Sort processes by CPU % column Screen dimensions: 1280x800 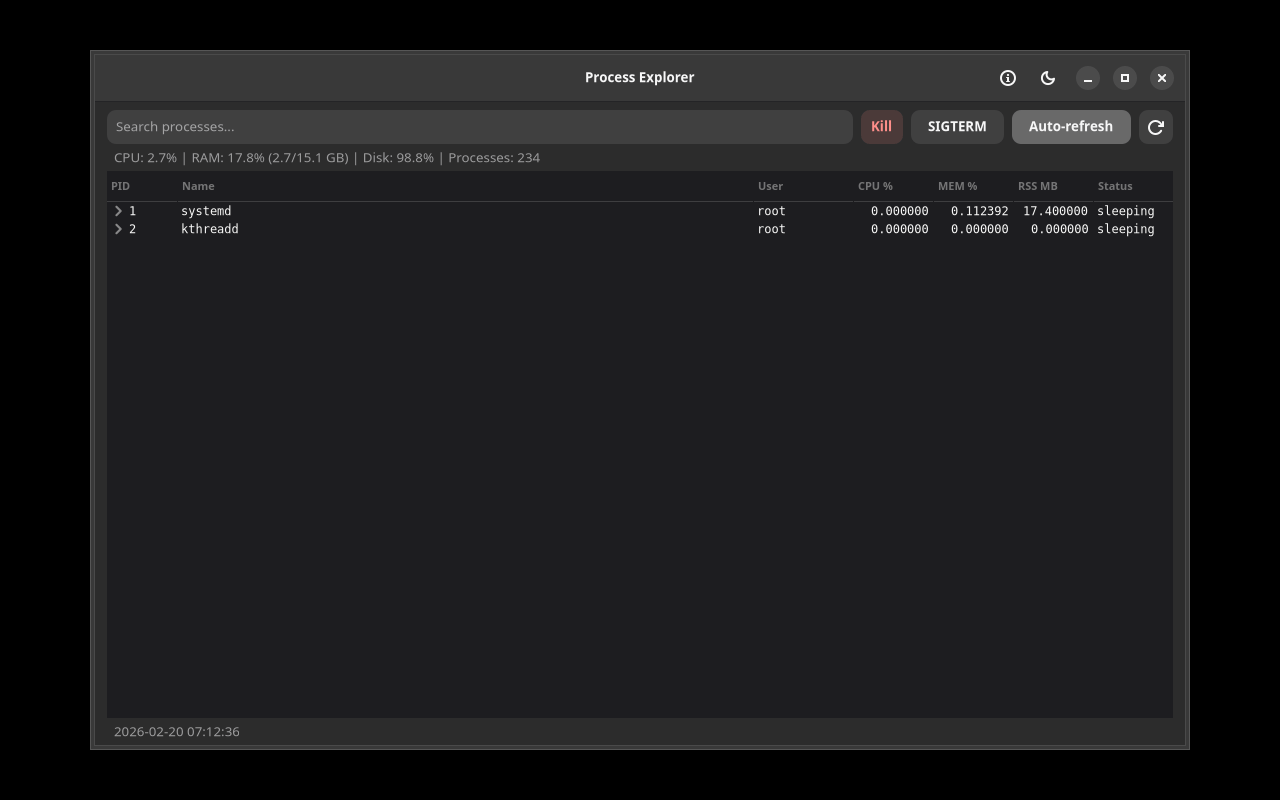click(875, 186)
